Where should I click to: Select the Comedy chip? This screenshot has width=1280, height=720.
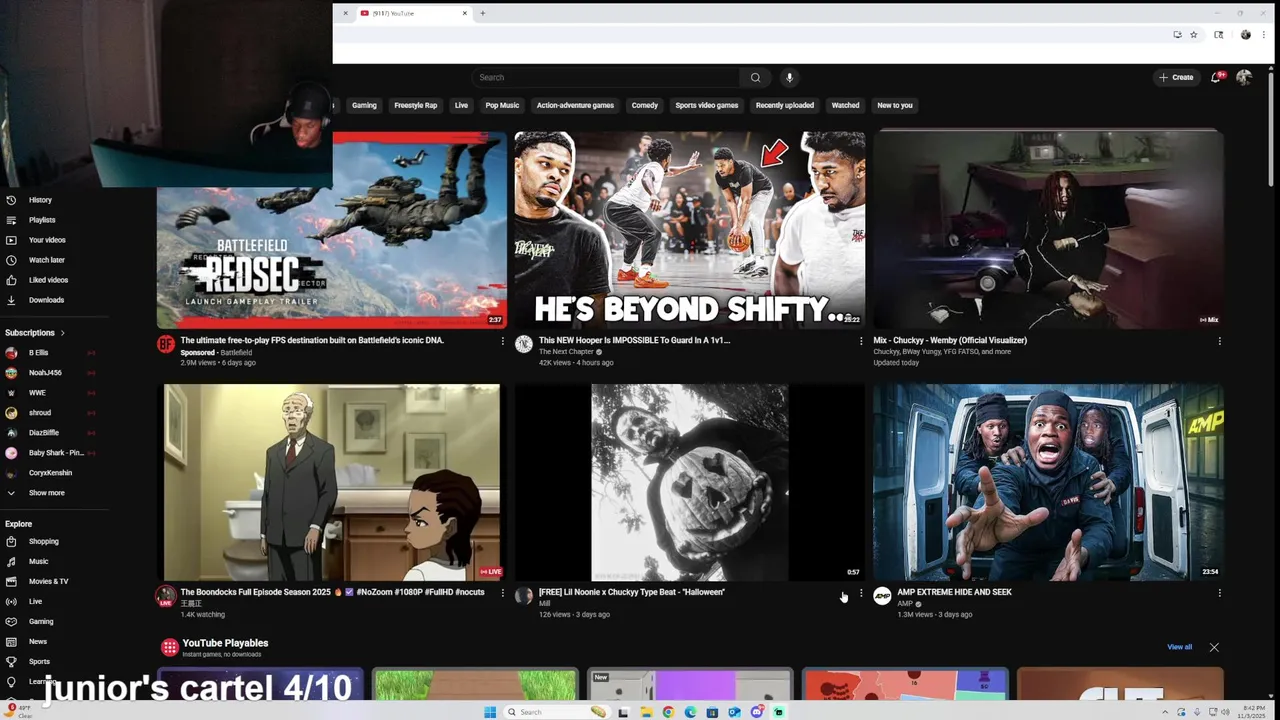644,105
